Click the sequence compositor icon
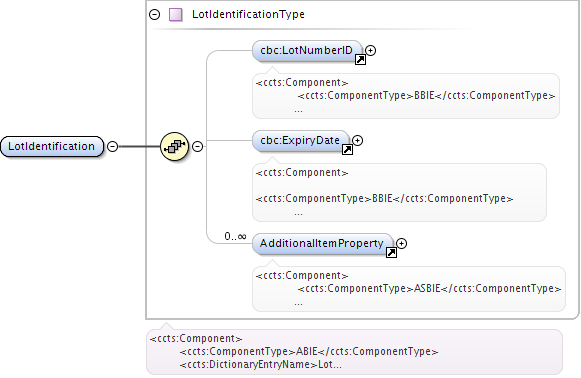 175,146
